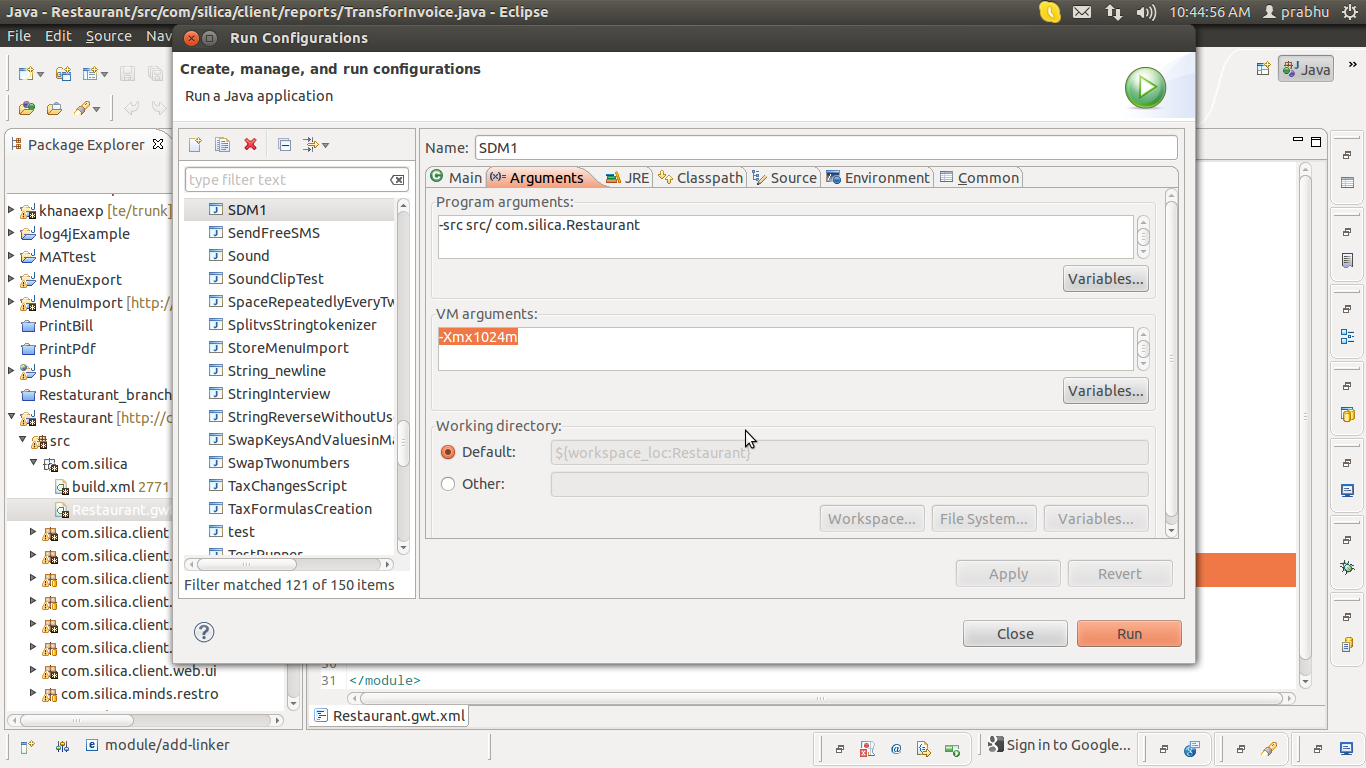Expand the log4jExample project
This screenshot has height=768, width=1366.
12,234
